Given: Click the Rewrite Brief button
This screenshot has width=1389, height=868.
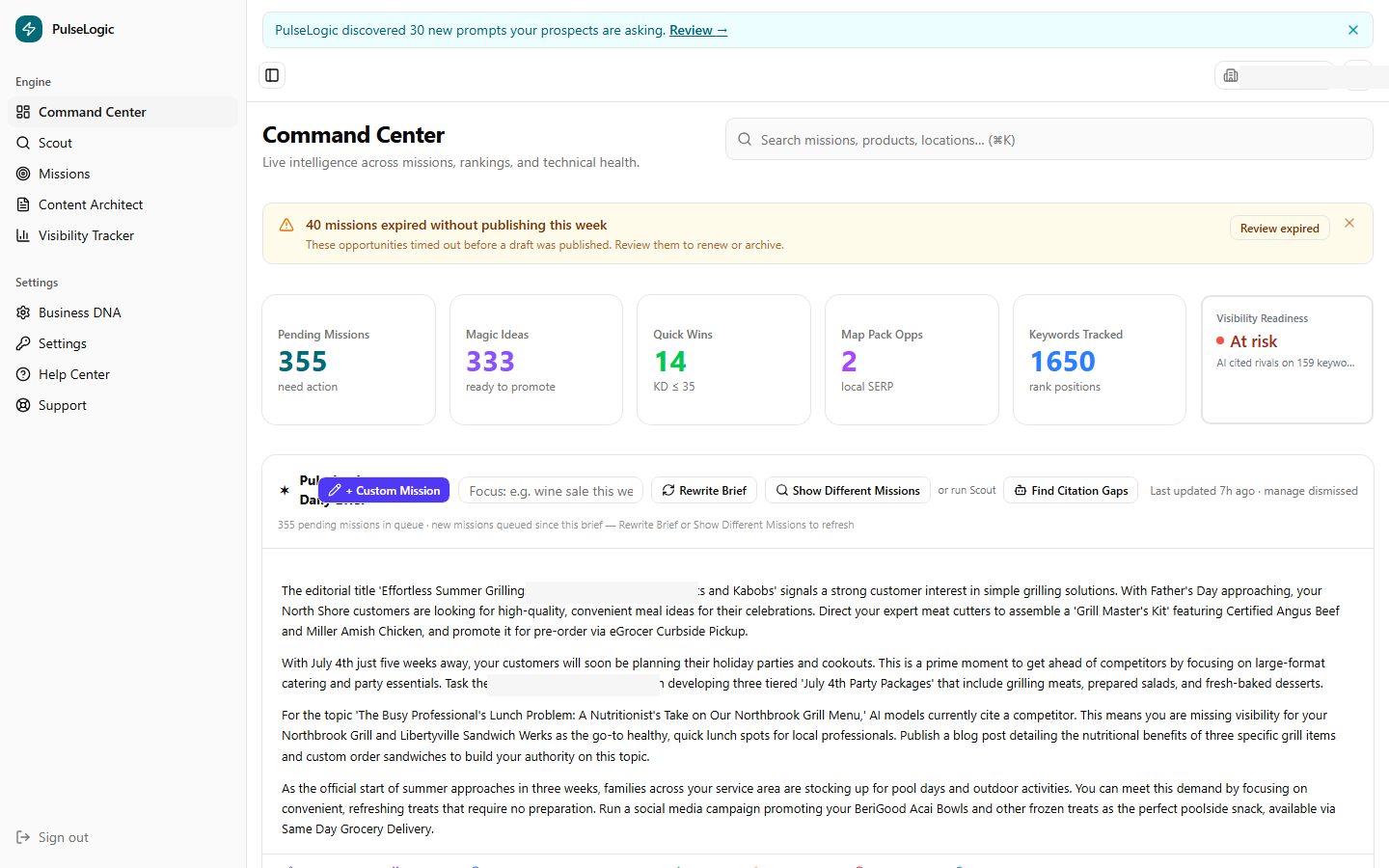Looking at the screenshot, I should point(704,490).
